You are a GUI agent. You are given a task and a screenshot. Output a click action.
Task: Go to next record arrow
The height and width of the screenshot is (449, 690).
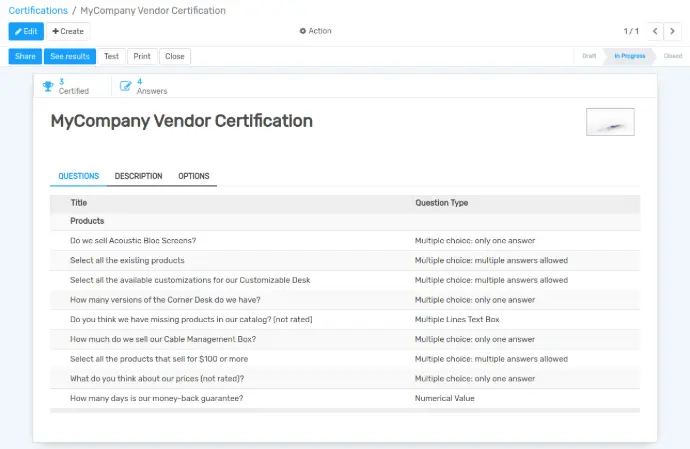672,31
